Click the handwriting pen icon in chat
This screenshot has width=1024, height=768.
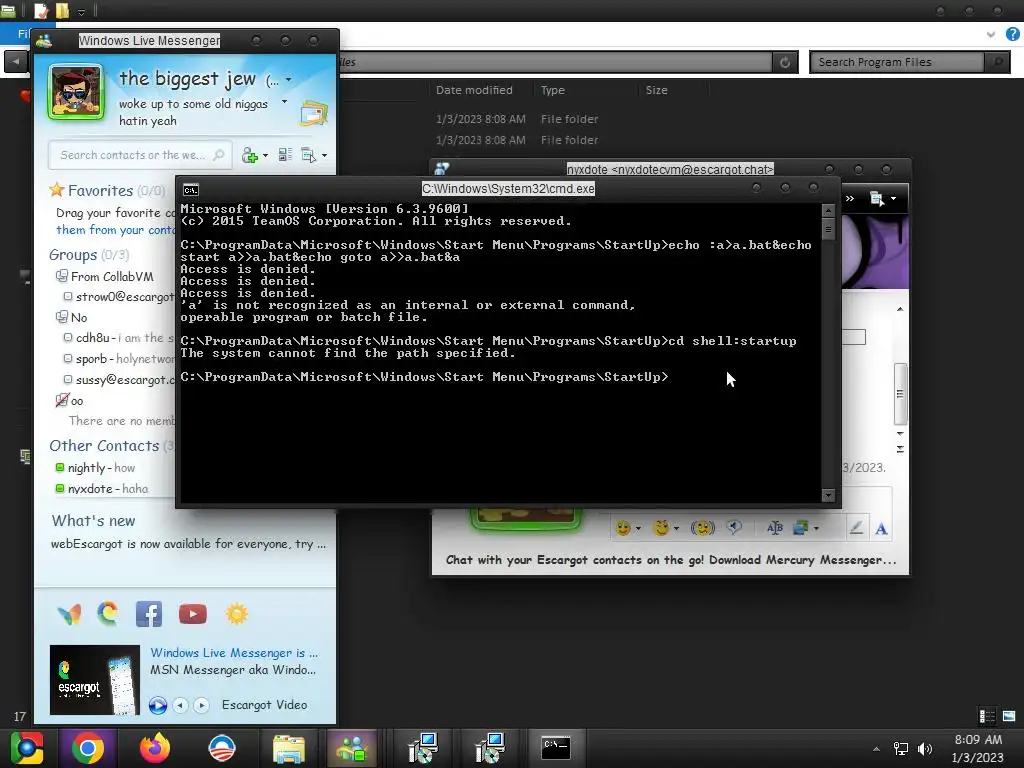(x=856, y=528)
